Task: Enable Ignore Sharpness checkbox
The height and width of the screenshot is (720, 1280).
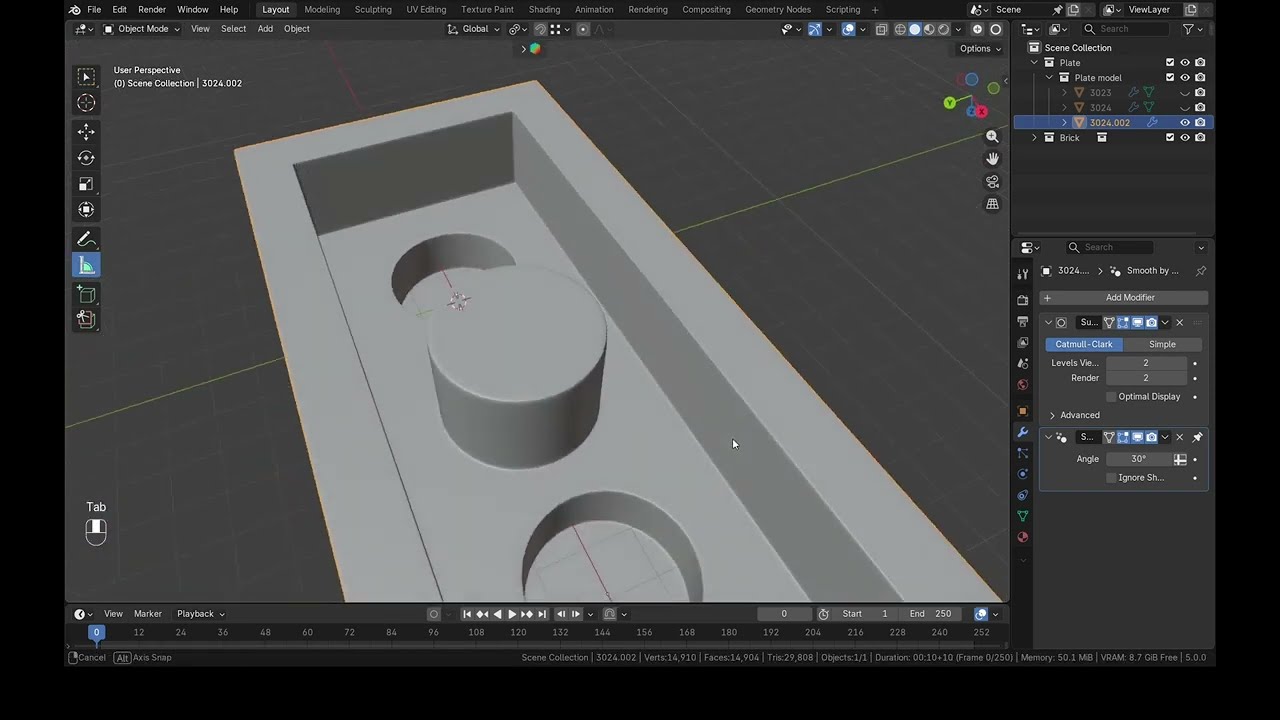Action: click(x=1111, y=478)
